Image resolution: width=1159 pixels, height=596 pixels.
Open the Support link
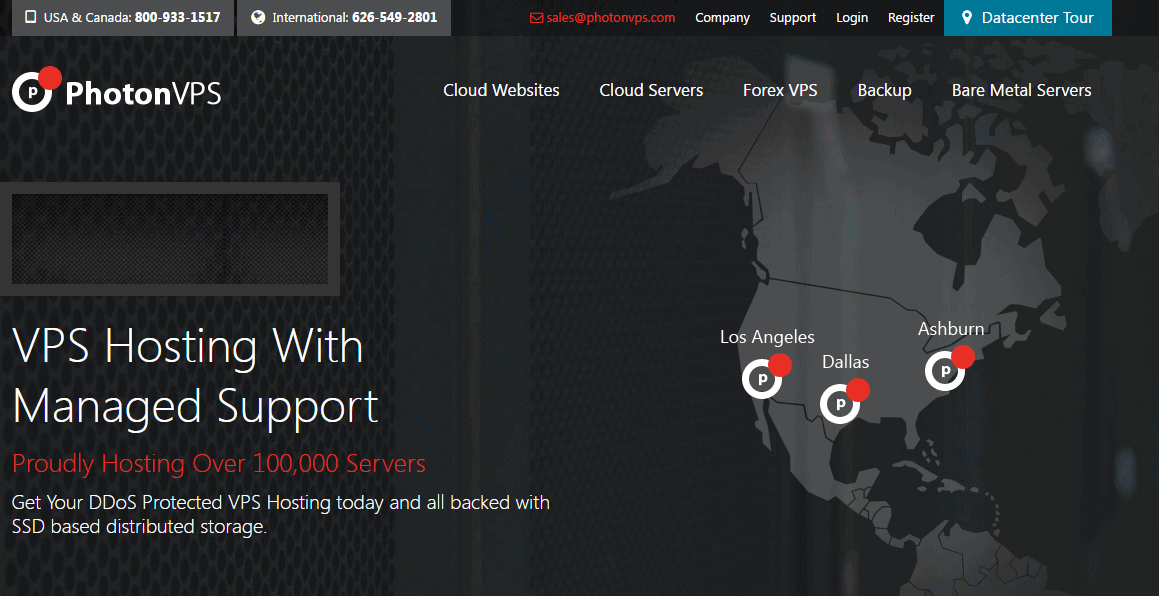[792, 18]
